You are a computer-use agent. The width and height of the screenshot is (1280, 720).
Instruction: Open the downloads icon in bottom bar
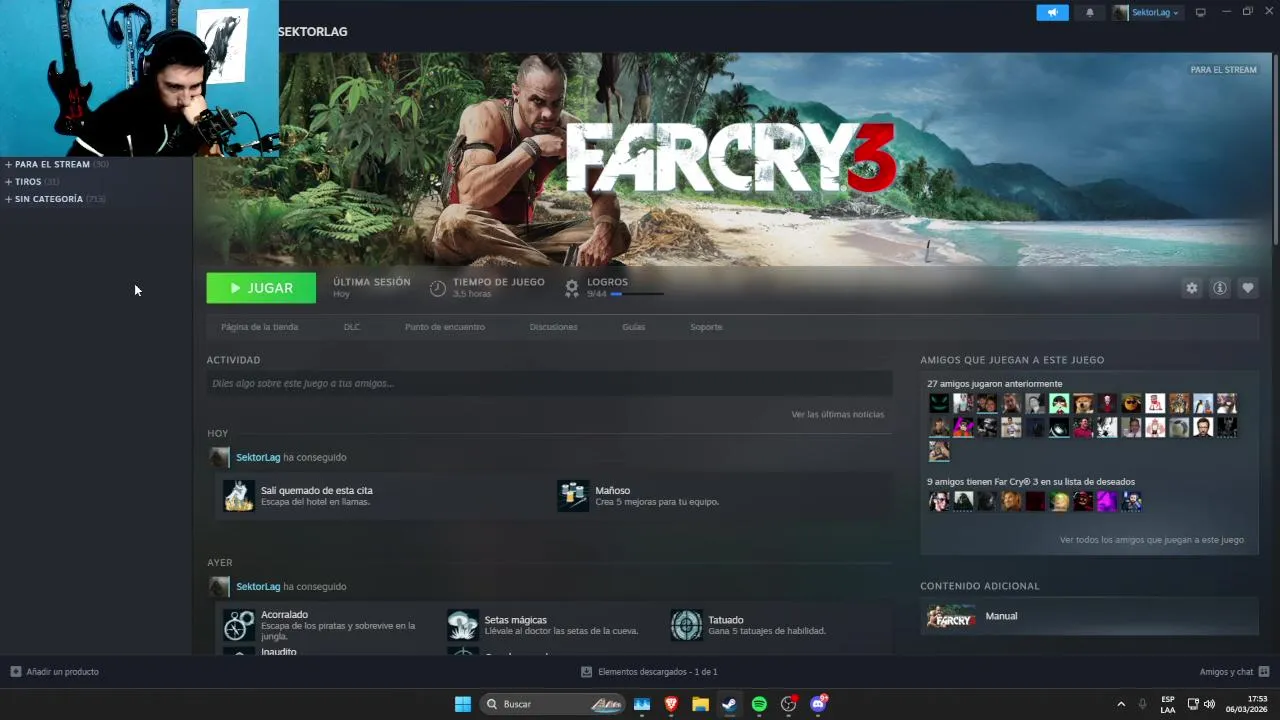(587, 672)
